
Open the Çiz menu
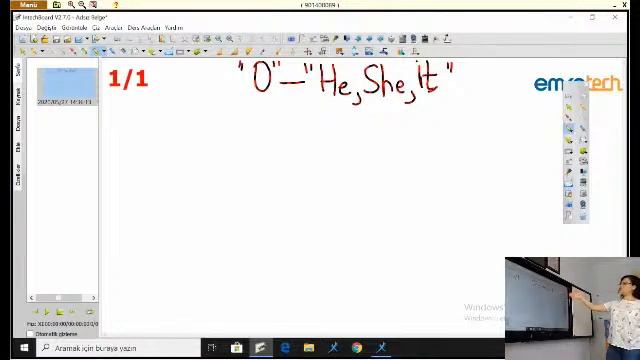tap(96, 28)
